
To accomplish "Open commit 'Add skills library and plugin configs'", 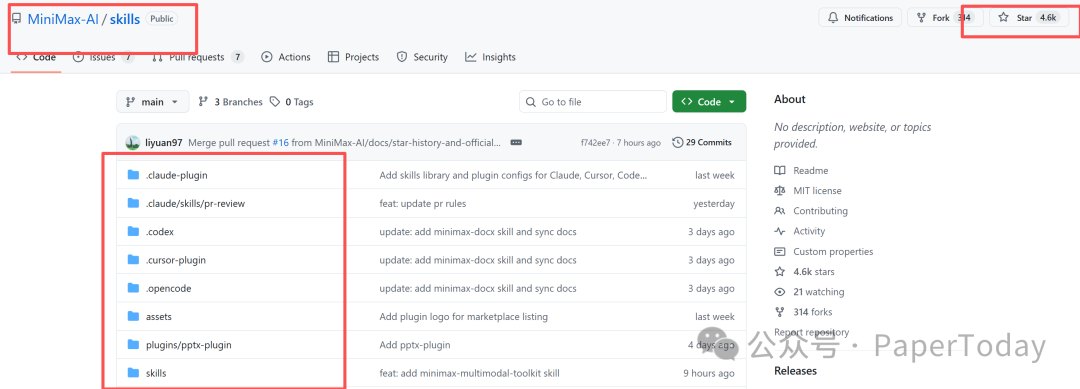I will (x=513, y=176).
